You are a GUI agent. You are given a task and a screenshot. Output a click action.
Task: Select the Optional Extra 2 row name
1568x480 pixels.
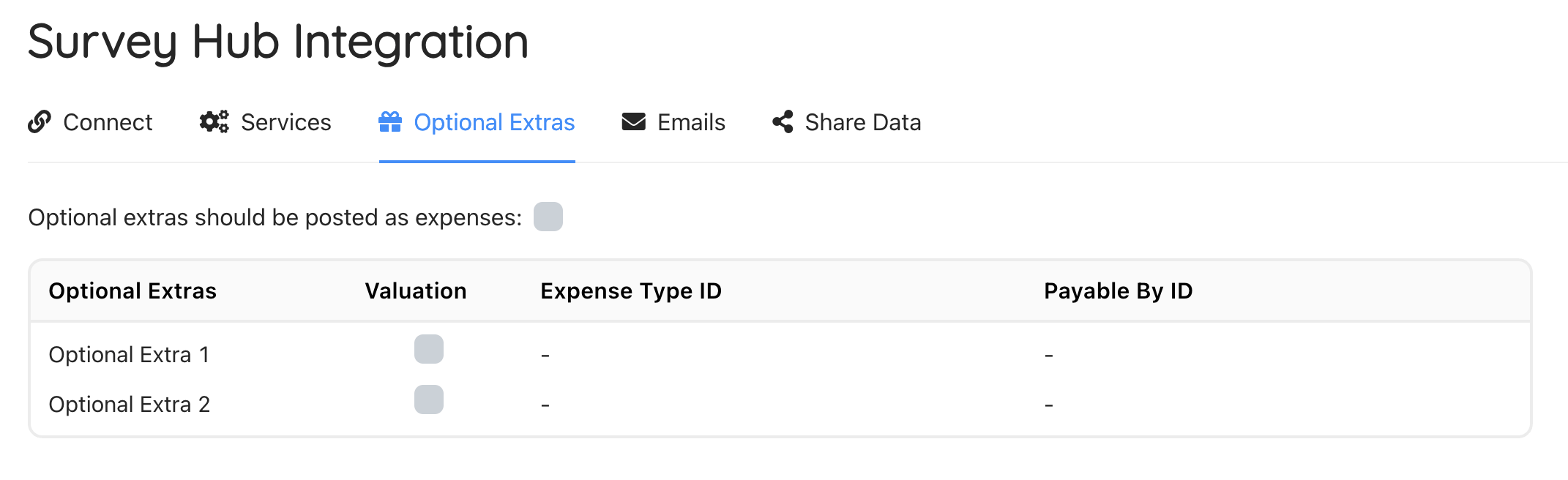[129, 405]
